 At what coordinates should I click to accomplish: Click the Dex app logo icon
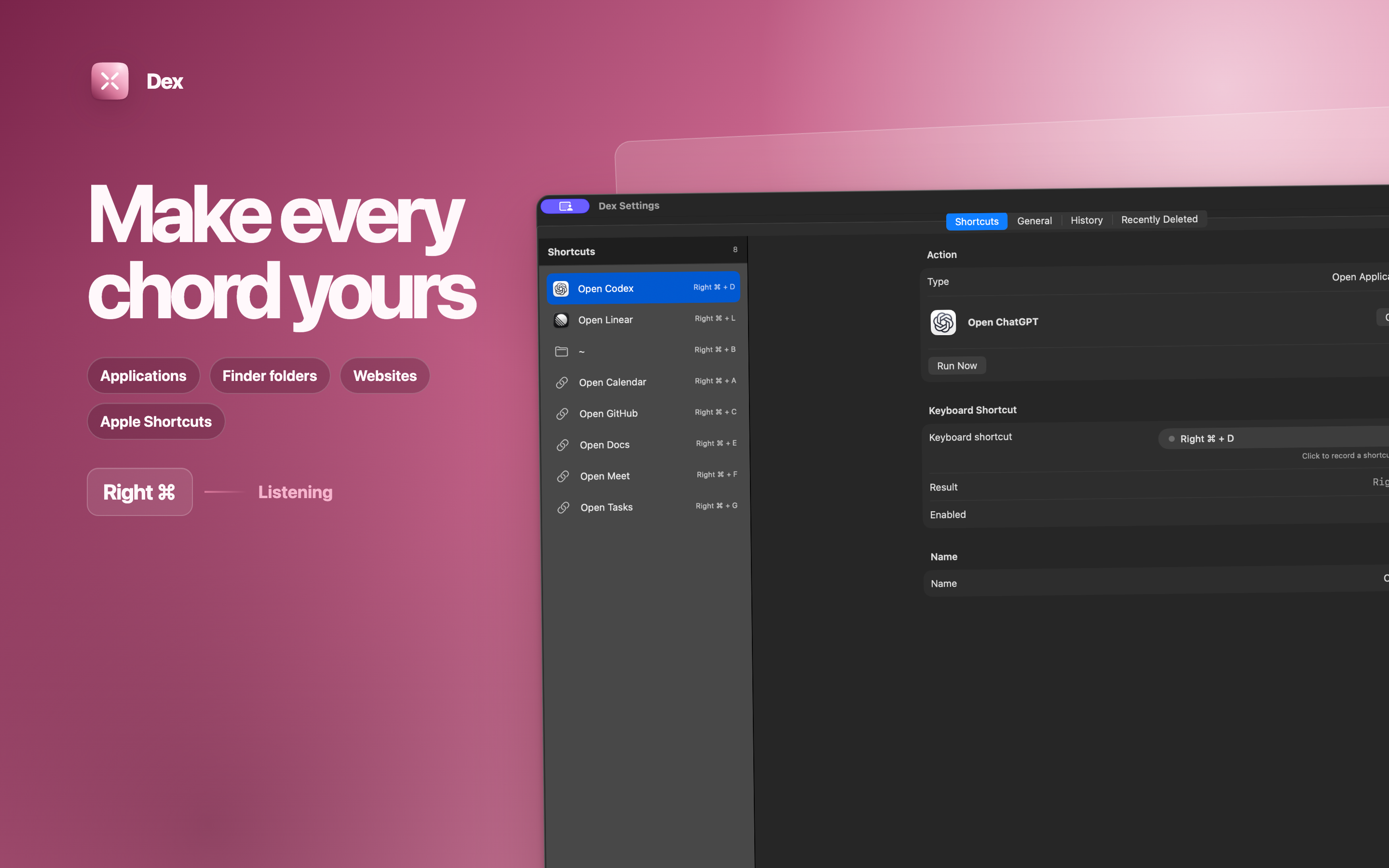(x=109, y=81)
